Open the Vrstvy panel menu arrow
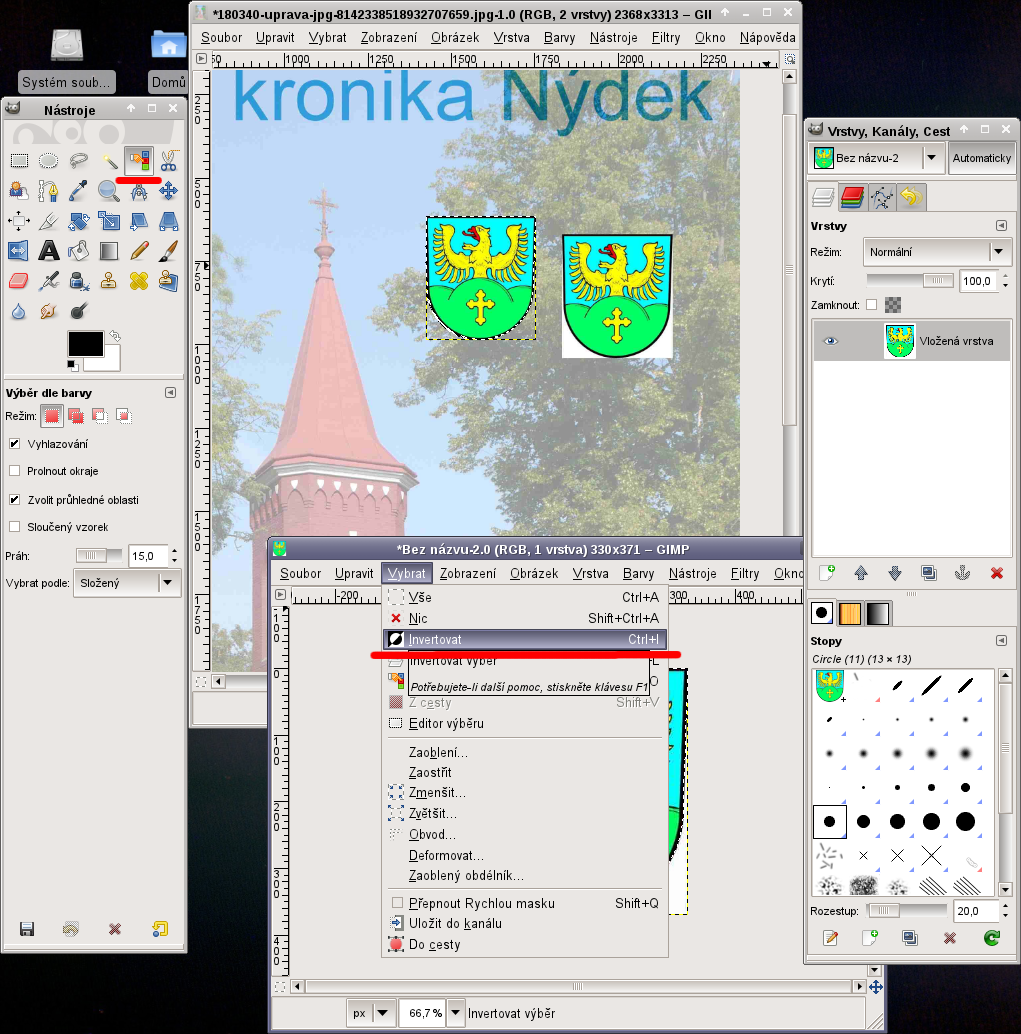 tap(1001, 226)
